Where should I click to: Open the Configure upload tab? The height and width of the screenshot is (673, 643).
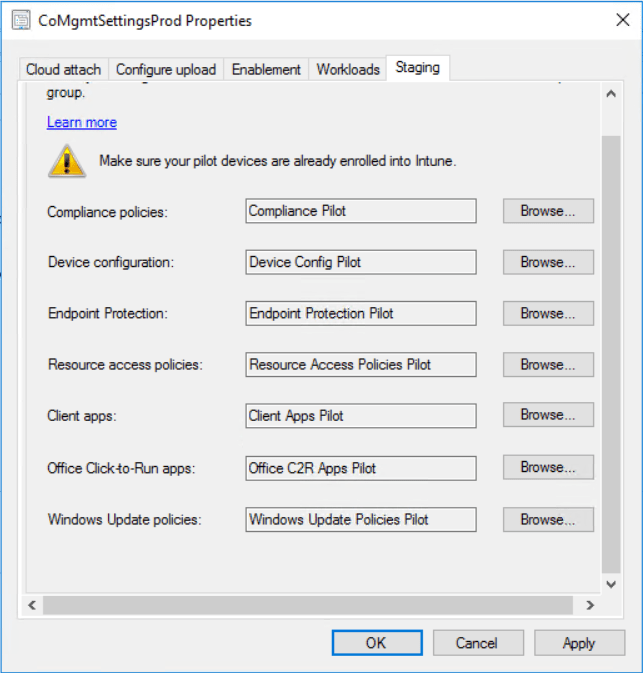pos(166,69)
